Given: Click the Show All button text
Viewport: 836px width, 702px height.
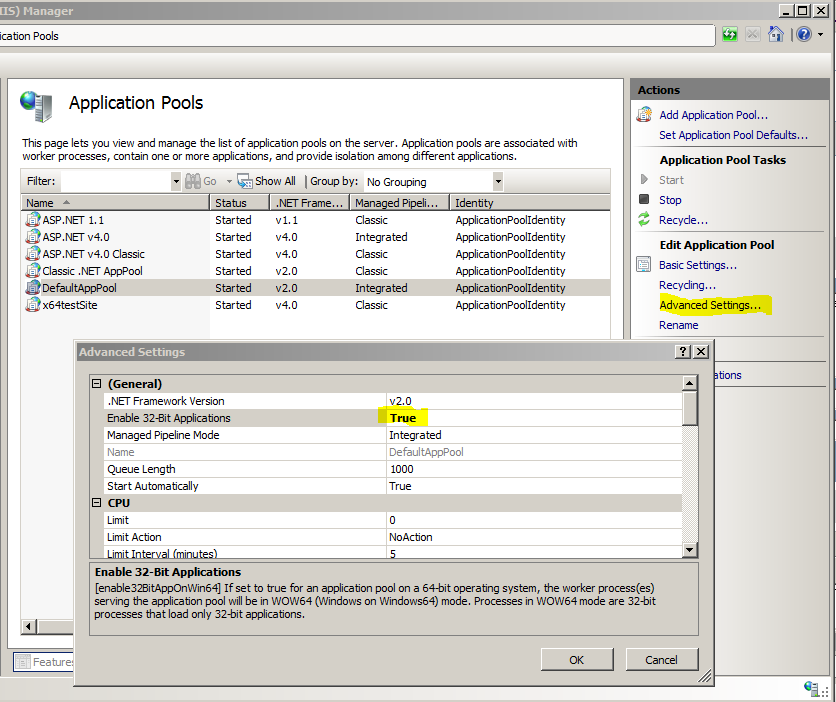Looking at the screenshot, I should pyautogui.click(x=275, y=181).
